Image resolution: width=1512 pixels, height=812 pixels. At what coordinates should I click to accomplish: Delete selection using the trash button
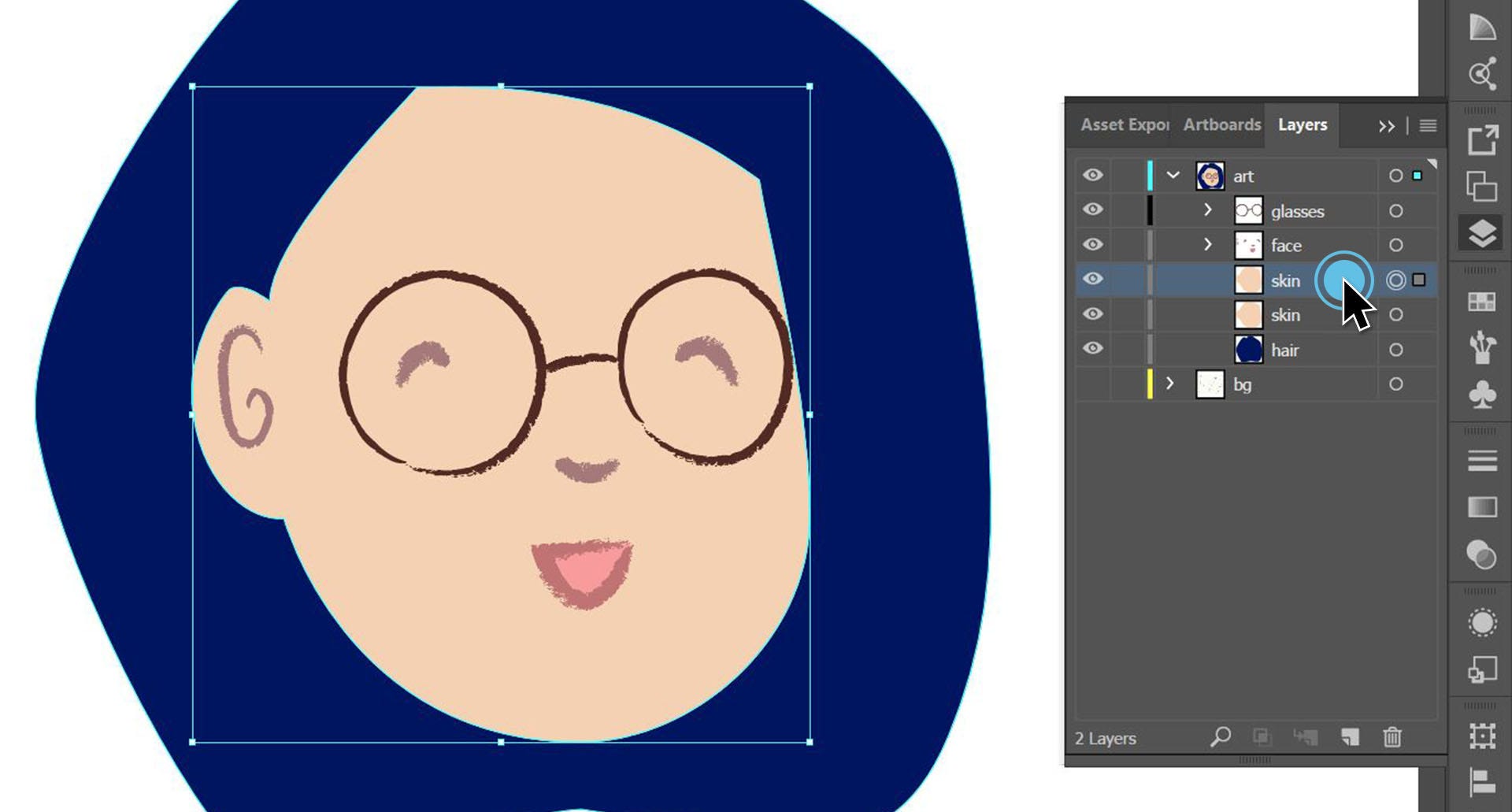(x=1393, y=738)
